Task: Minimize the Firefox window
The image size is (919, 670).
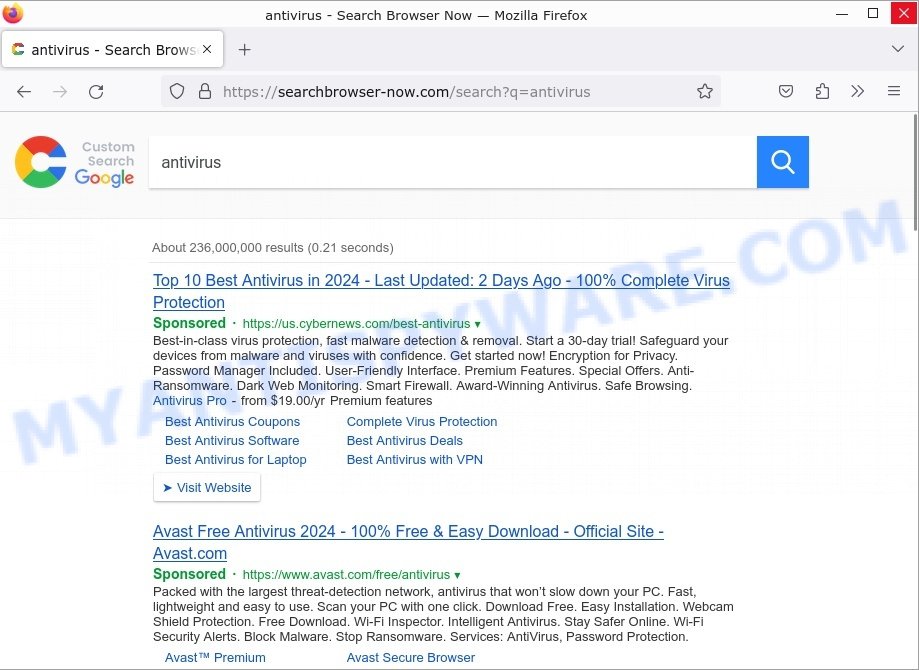Action: 842,13
